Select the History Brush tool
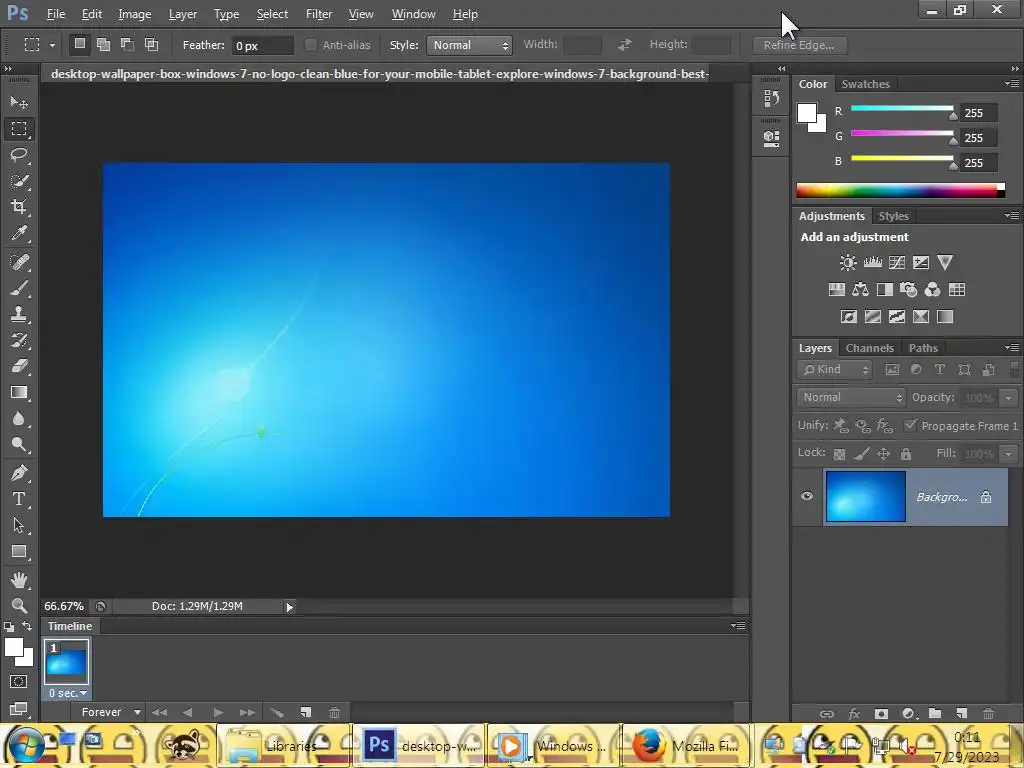The image size is (1024, 768). point(19,340)
